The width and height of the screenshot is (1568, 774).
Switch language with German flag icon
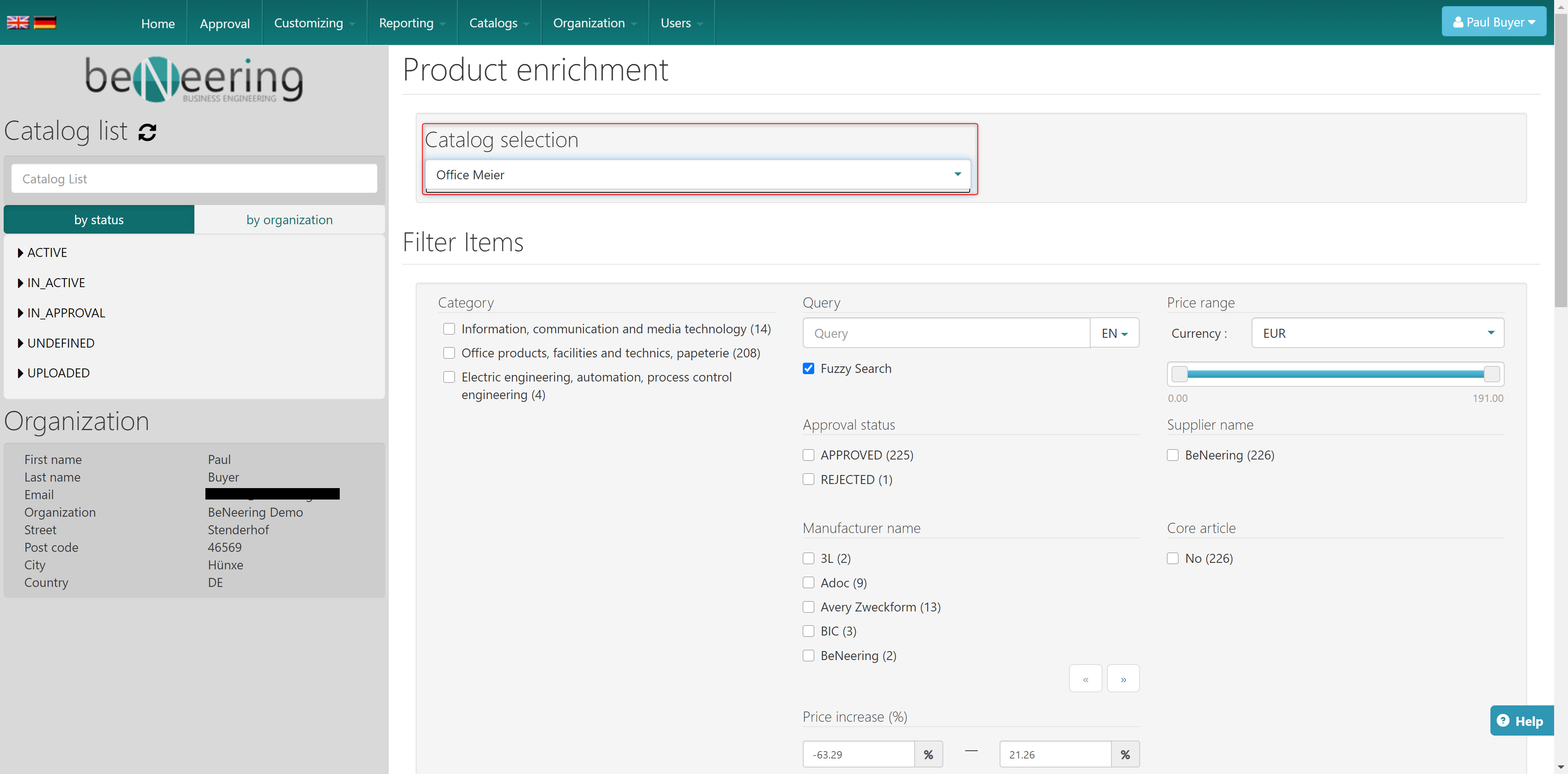point(45,22)
